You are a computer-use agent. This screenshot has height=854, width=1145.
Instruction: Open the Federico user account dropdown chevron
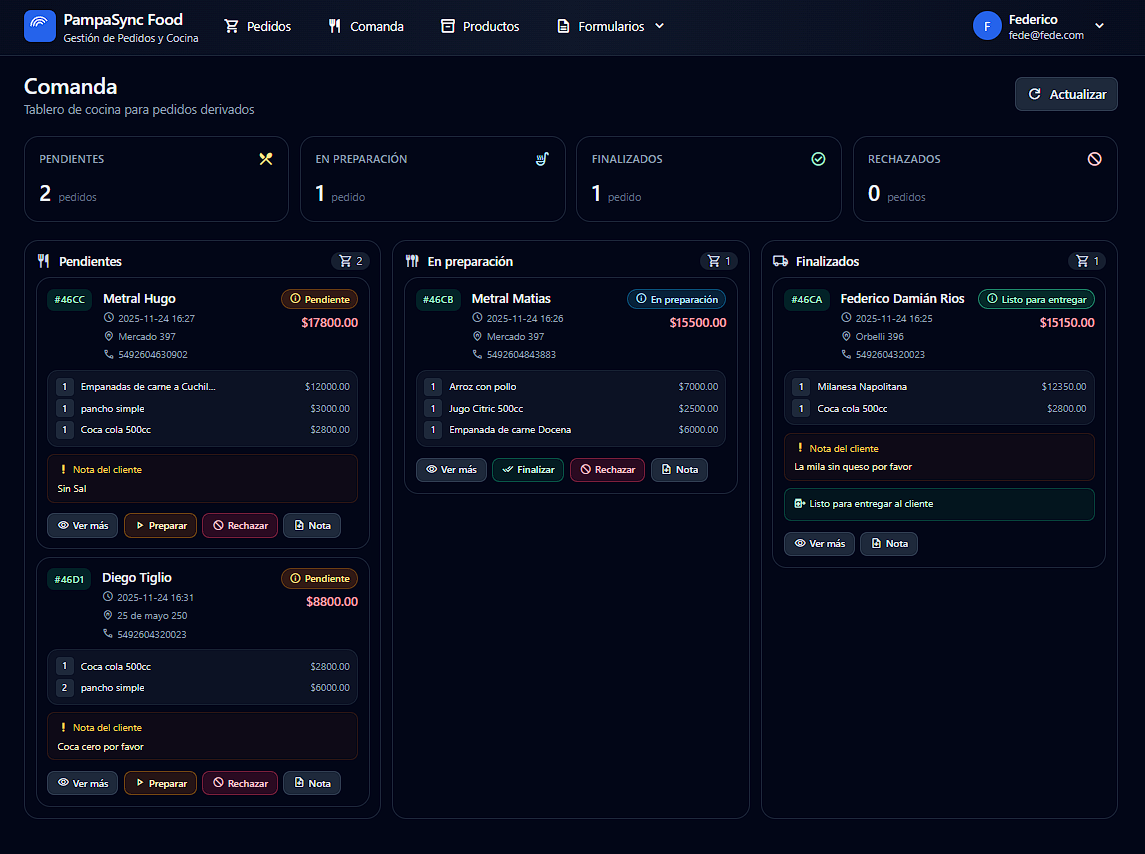click(x=1100, y=26)
